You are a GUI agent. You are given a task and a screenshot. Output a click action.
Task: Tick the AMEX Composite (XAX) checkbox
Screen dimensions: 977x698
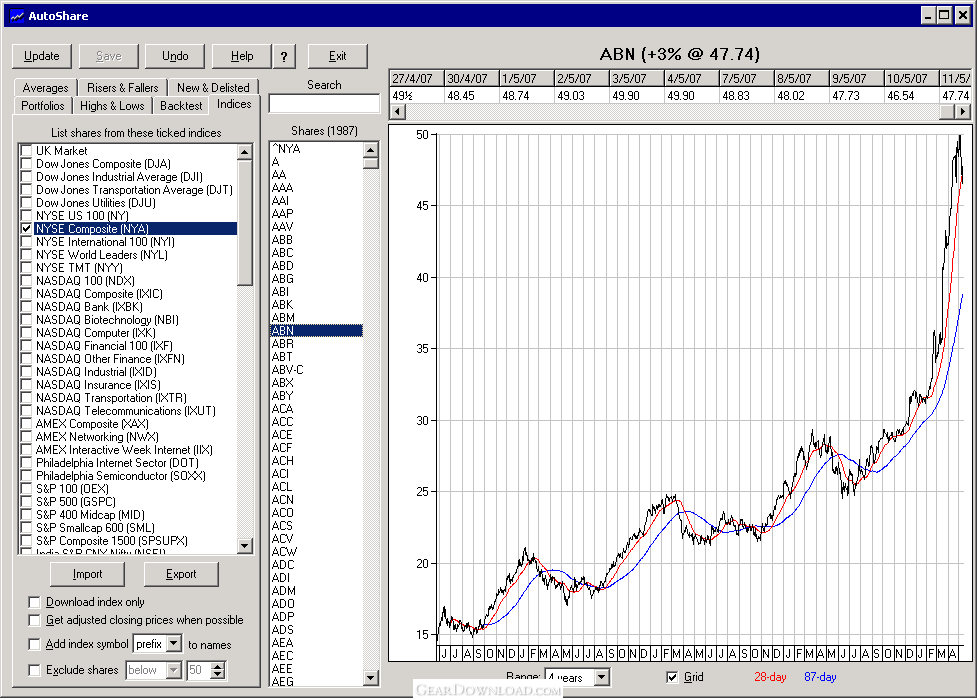[x=26, y=424]
